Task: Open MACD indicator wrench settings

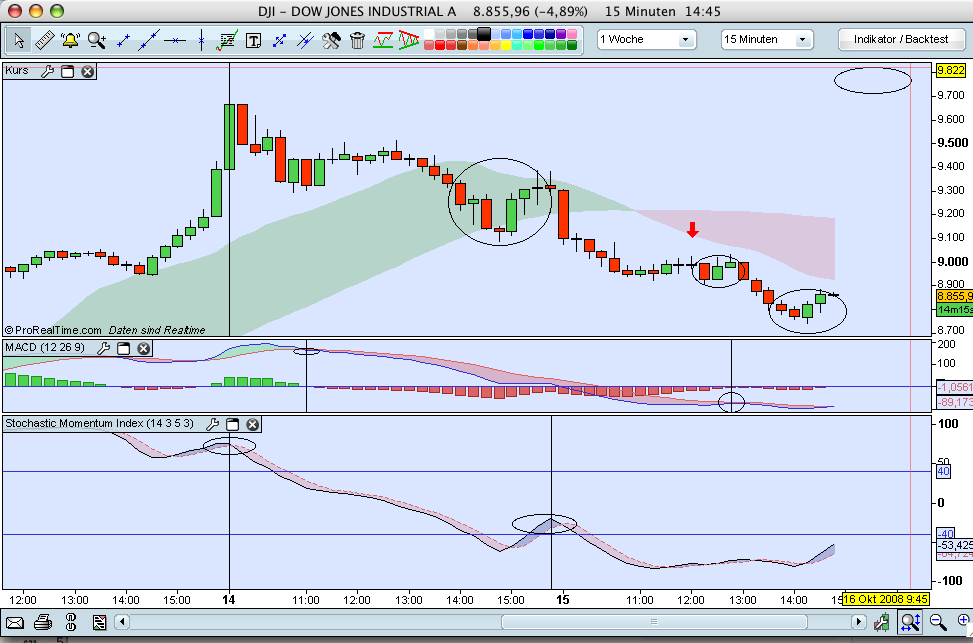Action: click(104, 348)
